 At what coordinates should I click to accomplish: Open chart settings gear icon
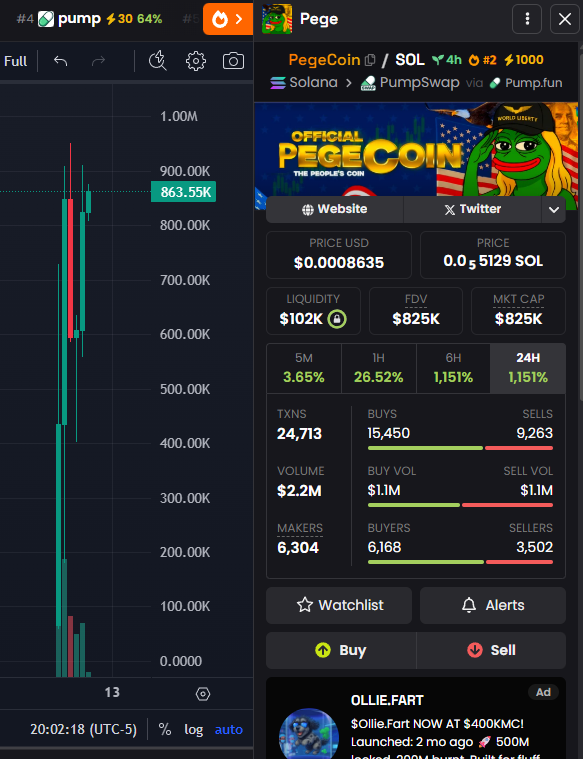[x=196, y=61]
